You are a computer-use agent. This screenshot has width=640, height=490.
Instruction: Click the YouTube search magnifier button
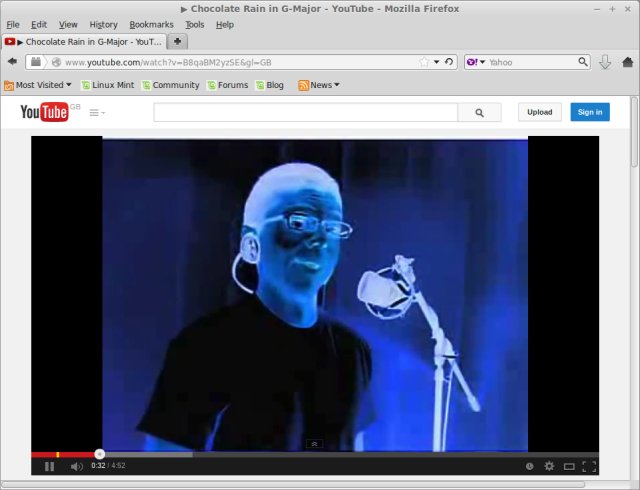coord(479,112)
